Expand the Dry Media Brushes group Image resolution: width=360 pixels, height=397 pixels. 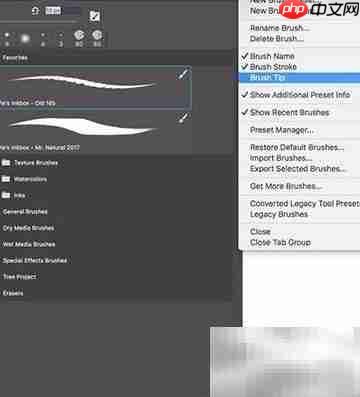[x=28, y=228]
